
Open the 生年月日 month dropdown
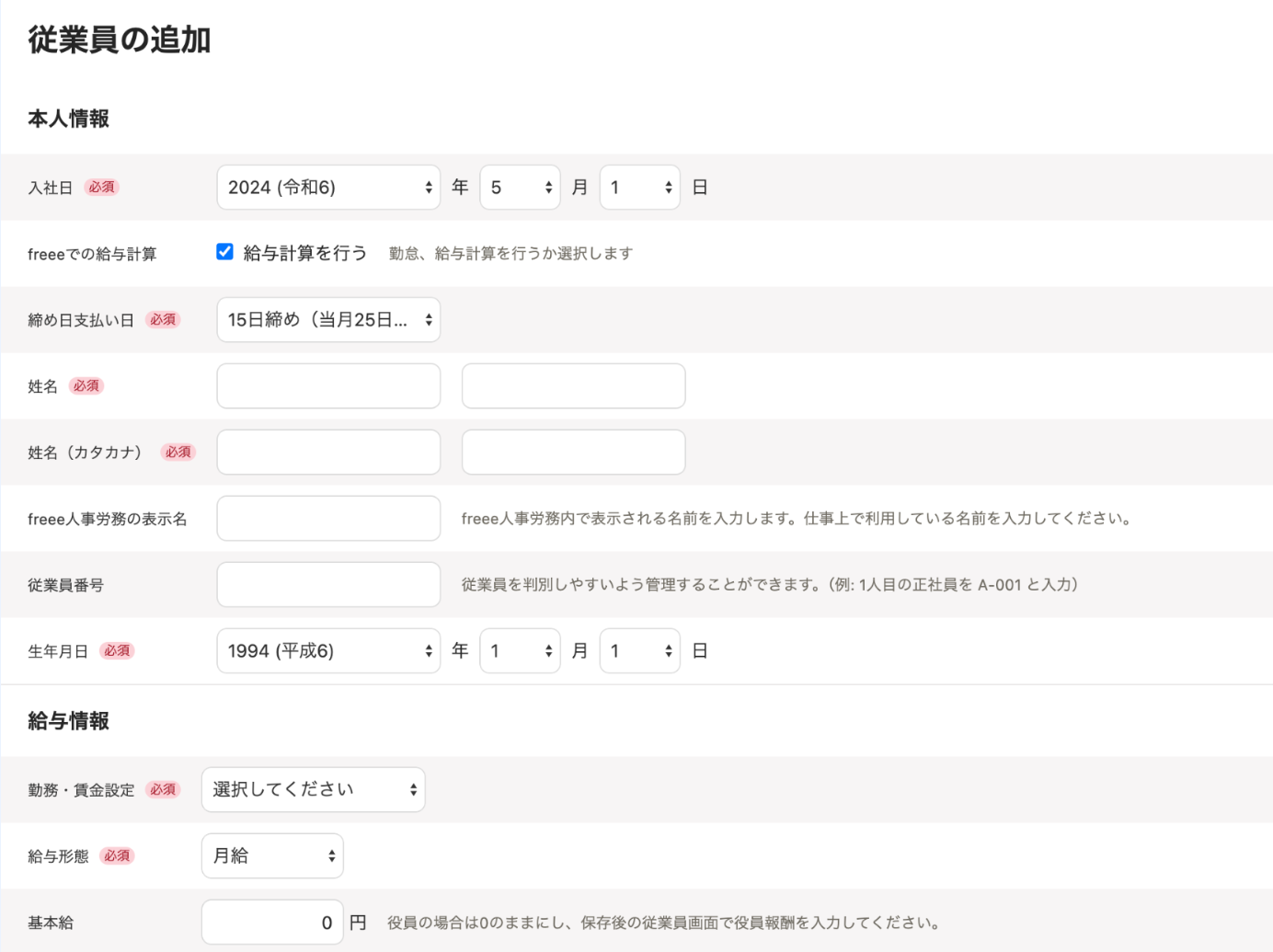pos(520,651)
